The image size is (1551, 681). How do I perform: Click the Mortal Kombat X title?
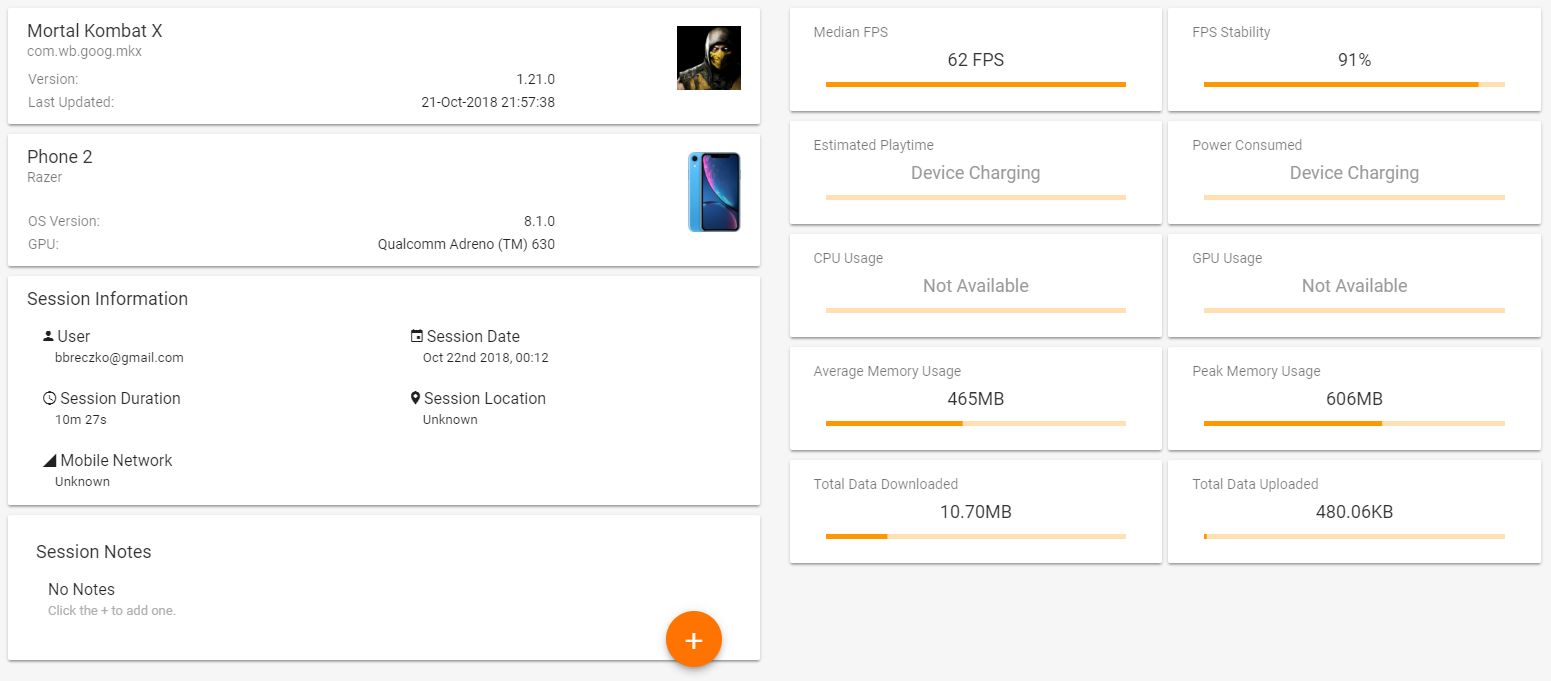(94, 31)
